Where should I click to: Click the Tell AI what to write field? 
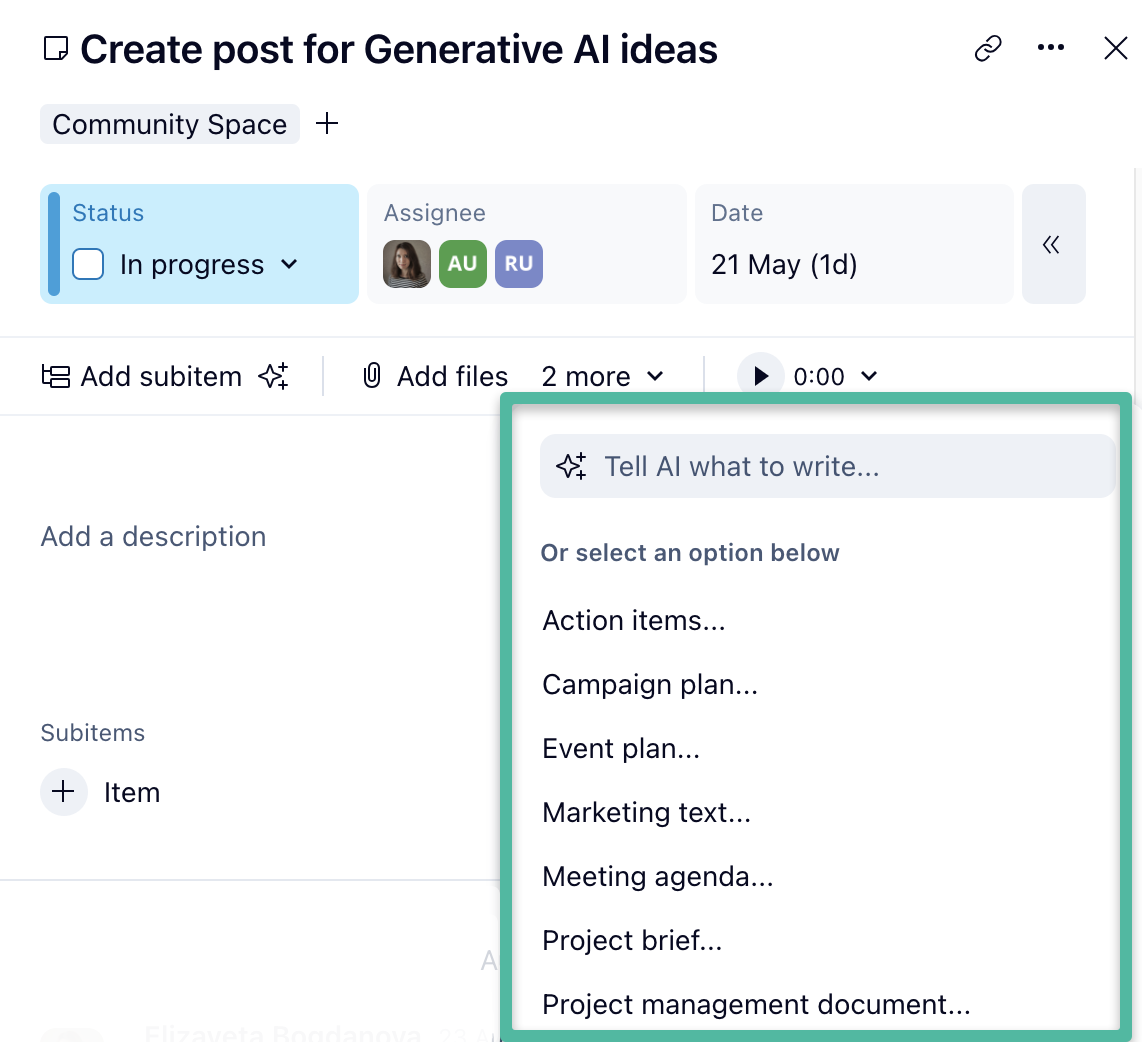(x=827, y=466)
